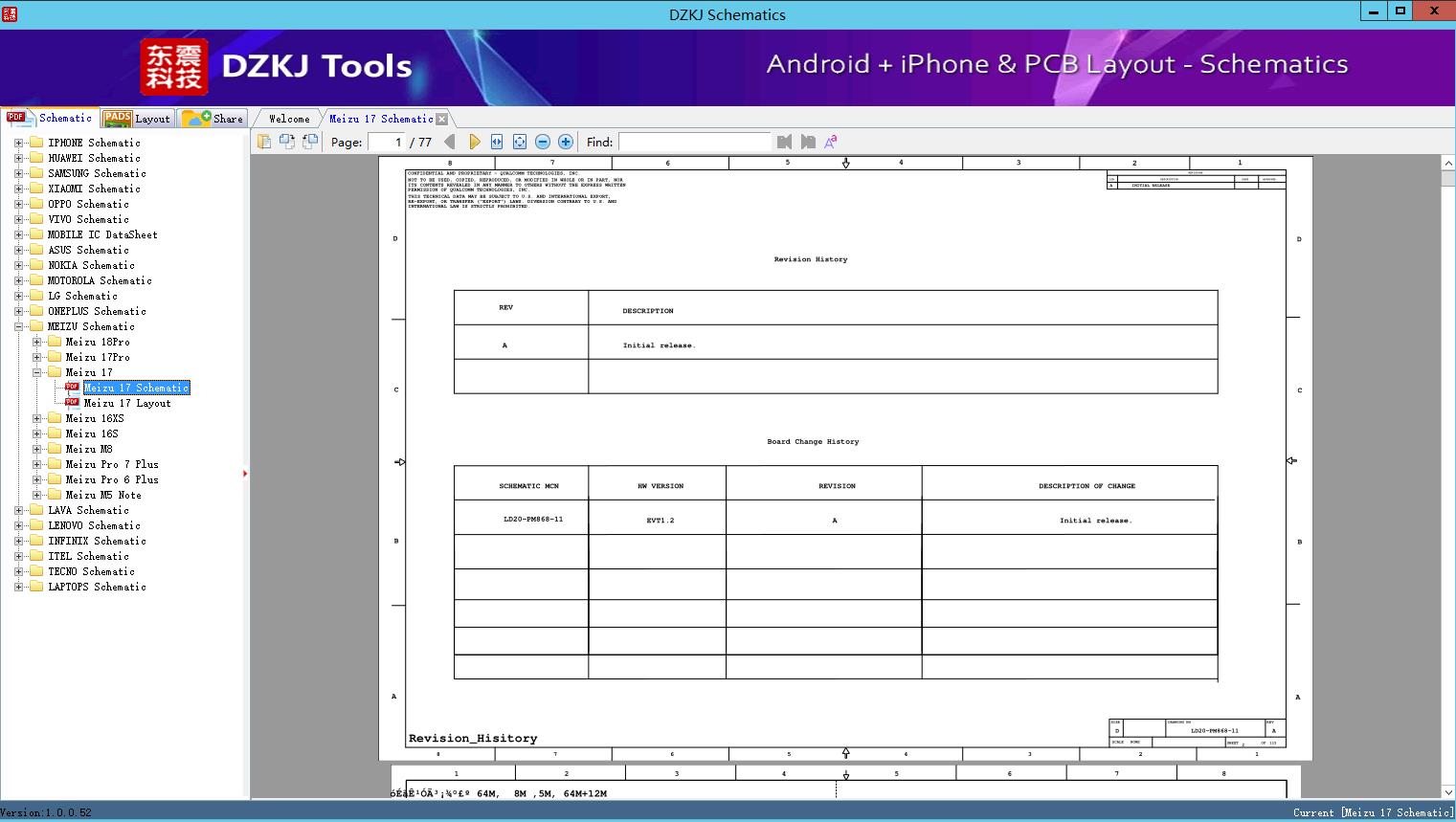Zoom out with the minus icon

coord(543,142)
